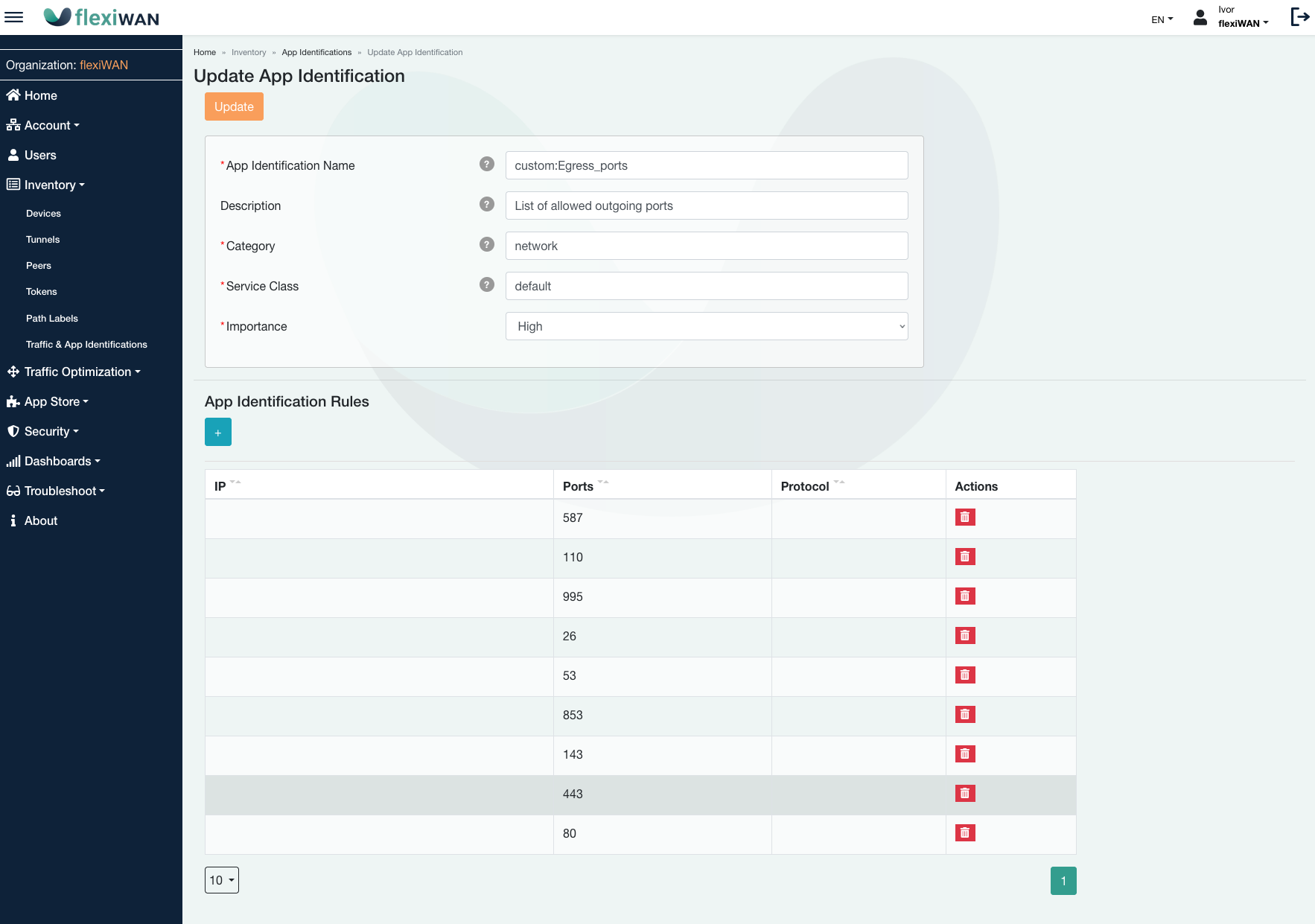Delete the rule for port 26

coord(965,635)
